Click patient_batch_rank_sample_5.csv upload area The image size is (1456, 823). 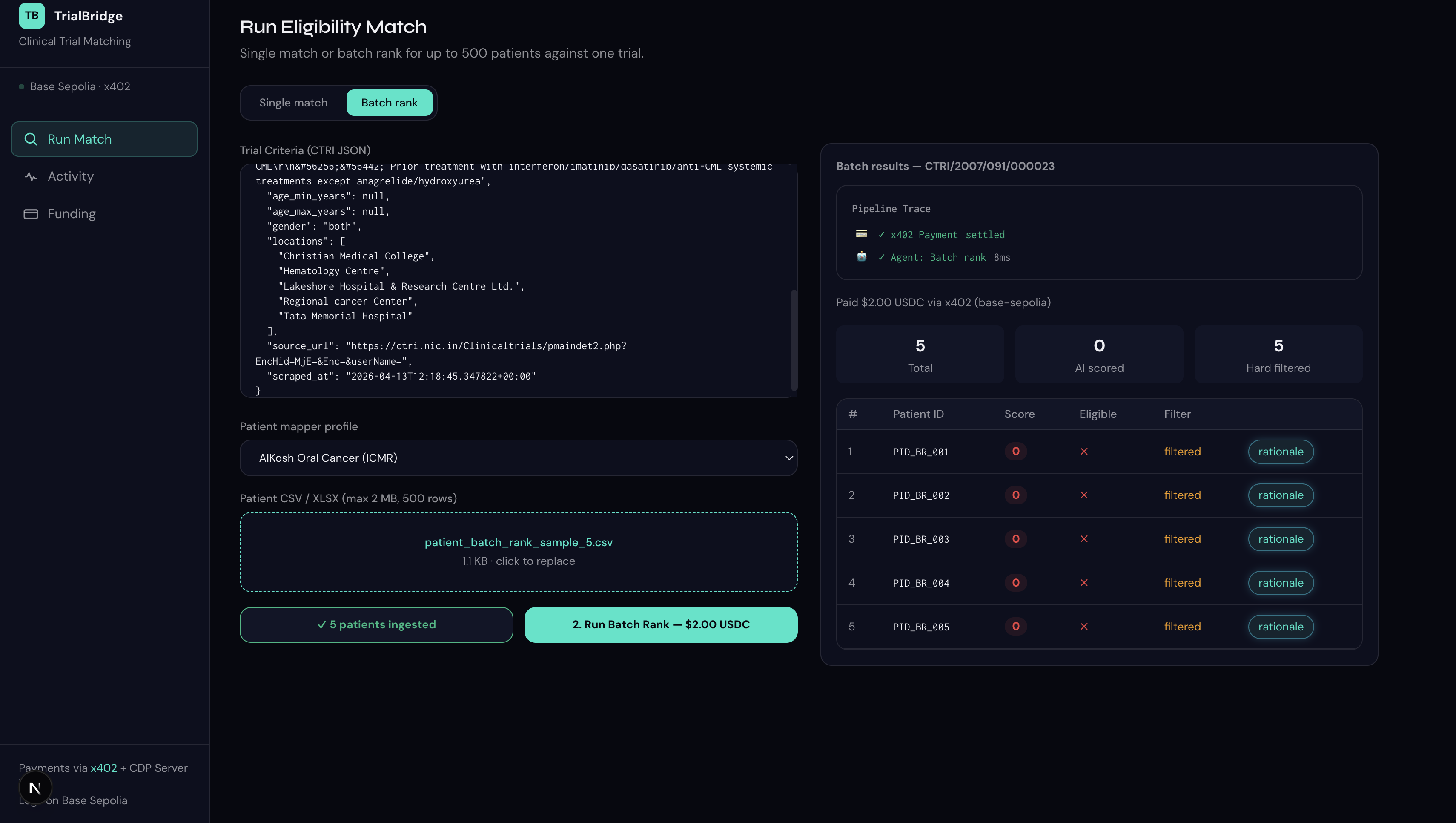click(518, 552)
